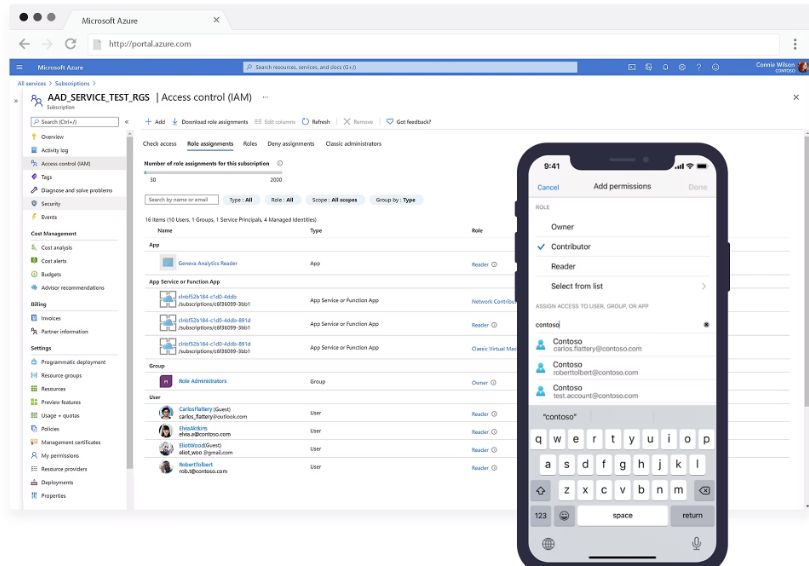Select roberttolbert@contoso.com result

coord(622,368)
